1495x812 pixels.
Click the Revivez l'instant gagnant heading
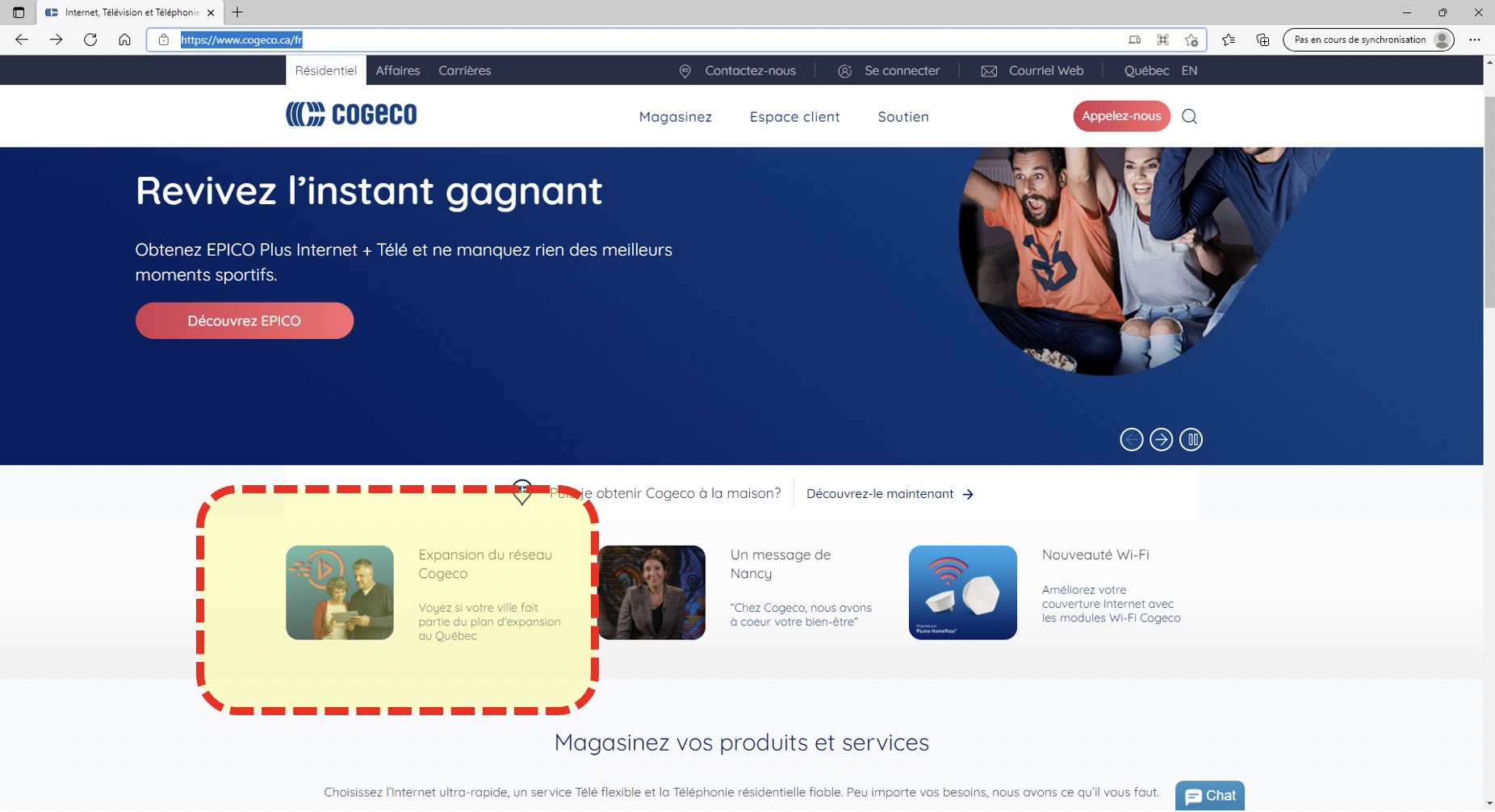pyautogui.click(x=369, y=190)
